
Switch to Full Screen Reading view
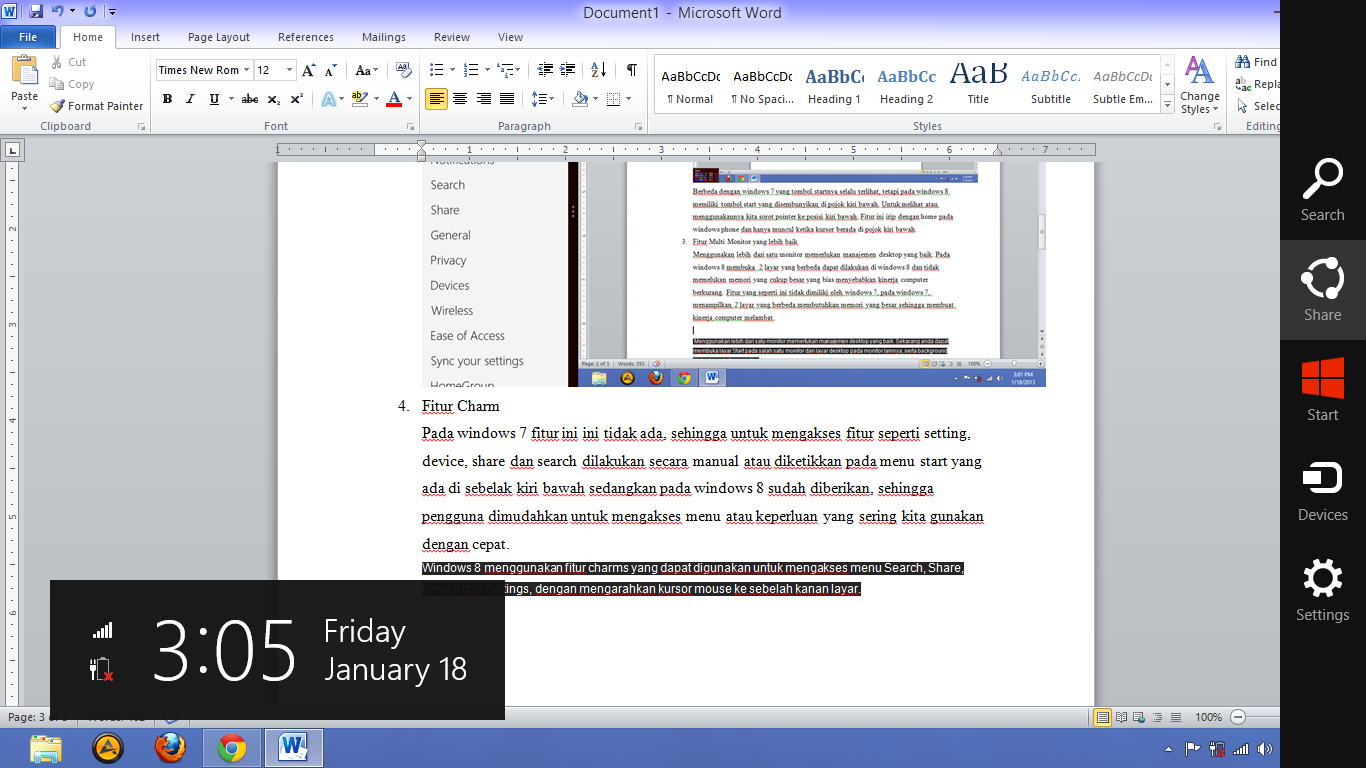click(x=1122, y=717)
